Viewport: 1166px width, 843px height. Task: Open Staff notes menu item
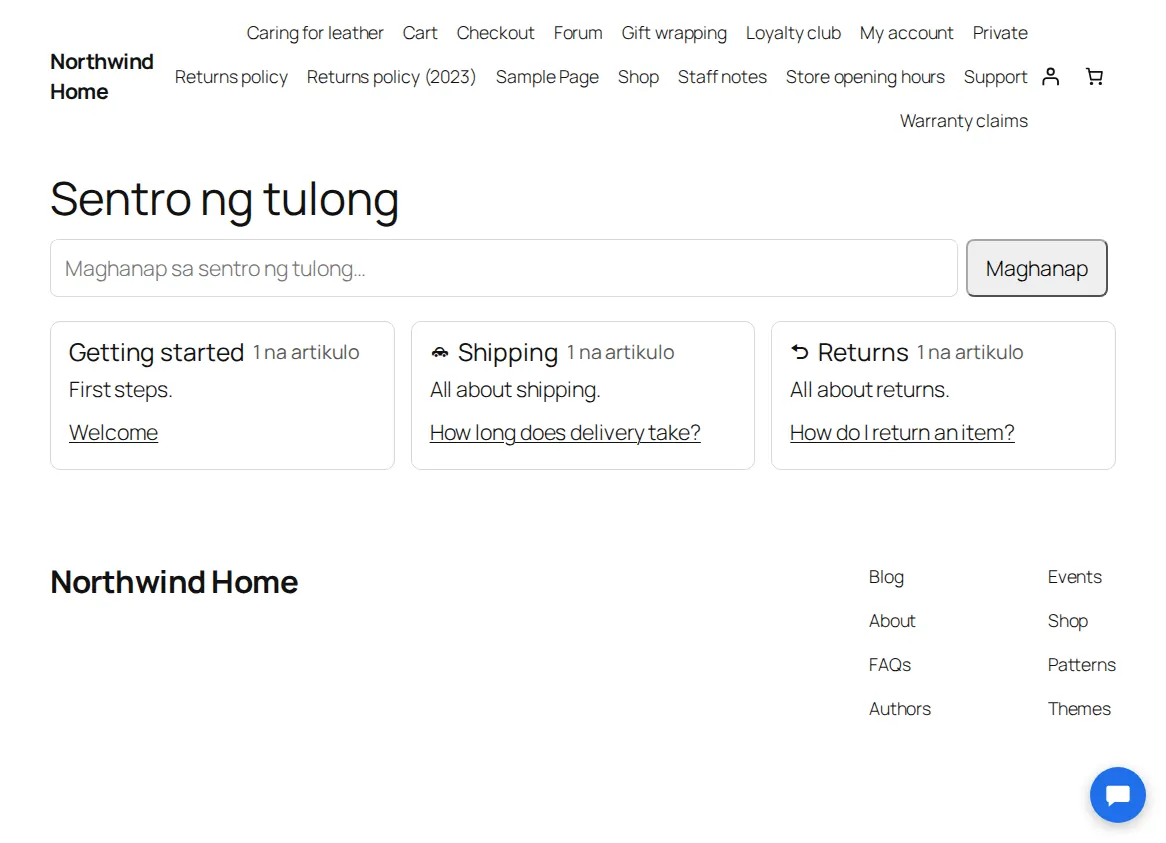pos(722,77)
